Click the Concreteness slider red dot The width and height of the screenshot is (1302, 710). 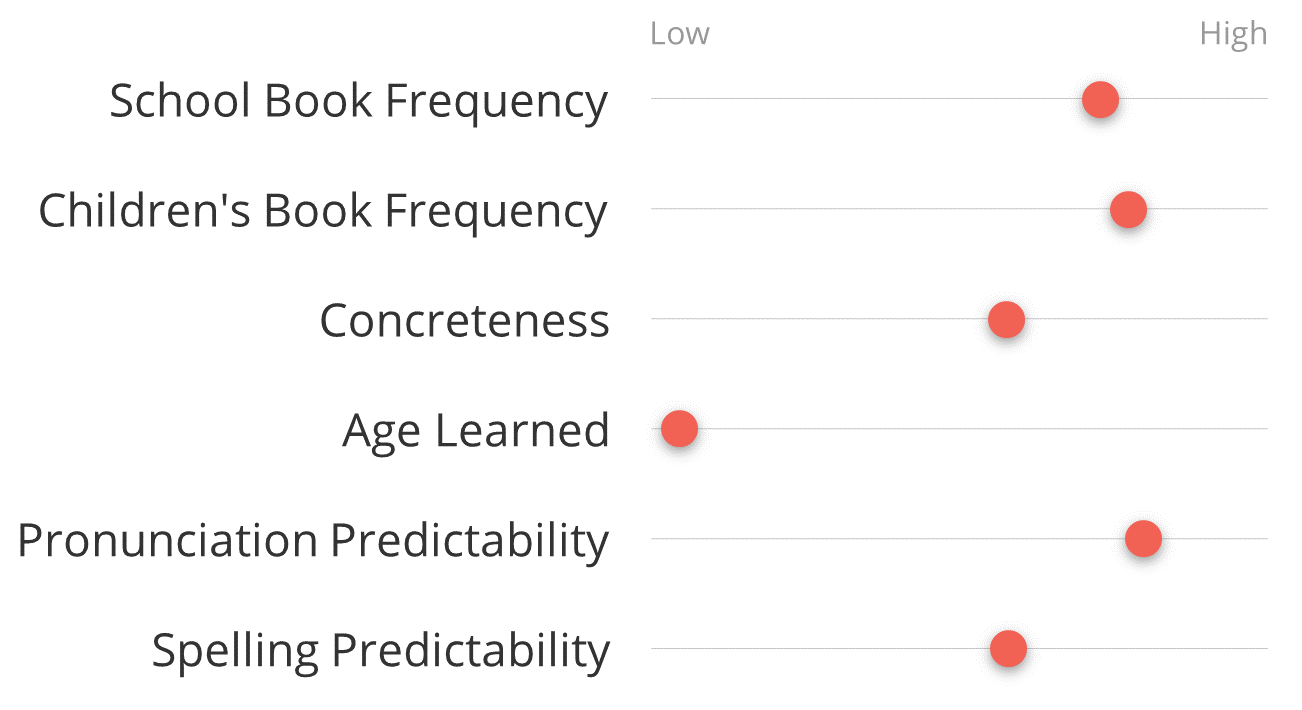tap(1006, 320)
